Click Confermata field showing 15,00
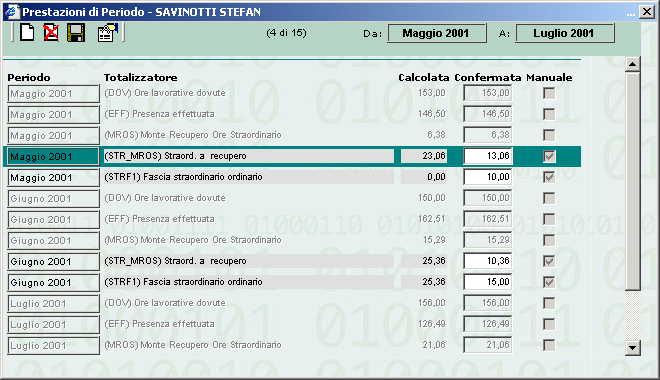 coord(488,282)
